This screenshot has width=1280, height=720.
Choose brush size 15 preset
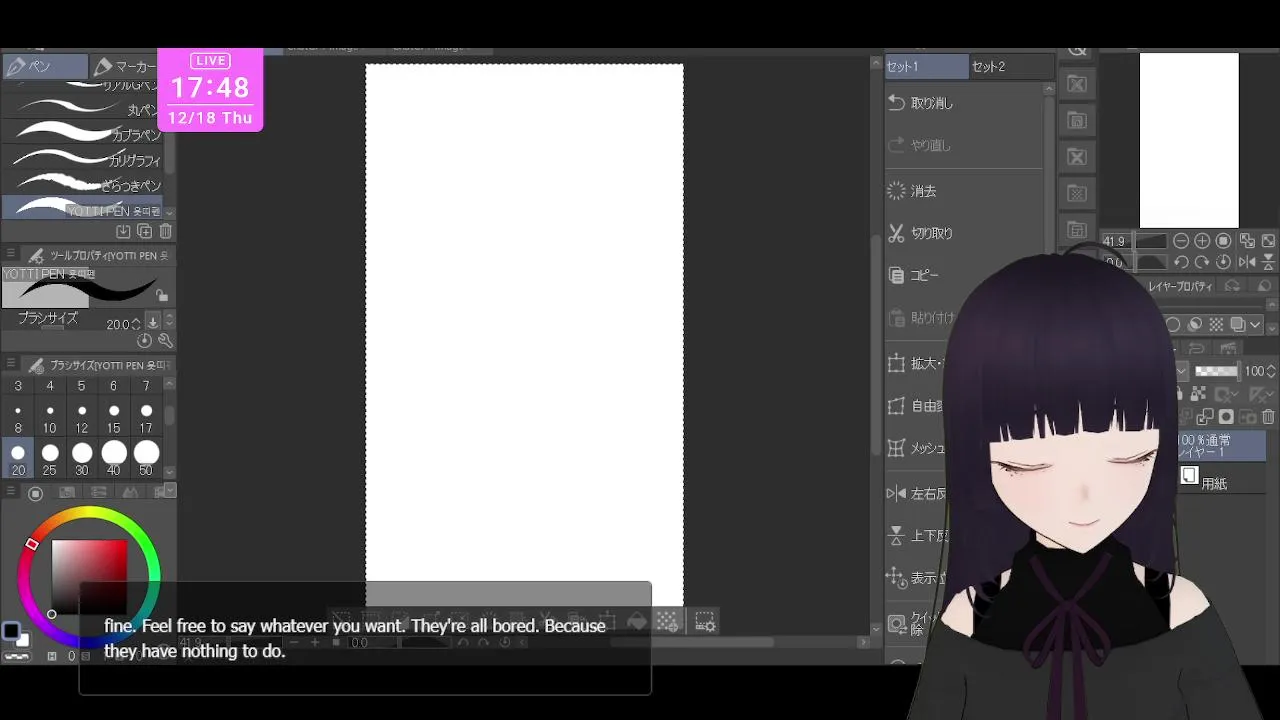click(x=114, y=418)
